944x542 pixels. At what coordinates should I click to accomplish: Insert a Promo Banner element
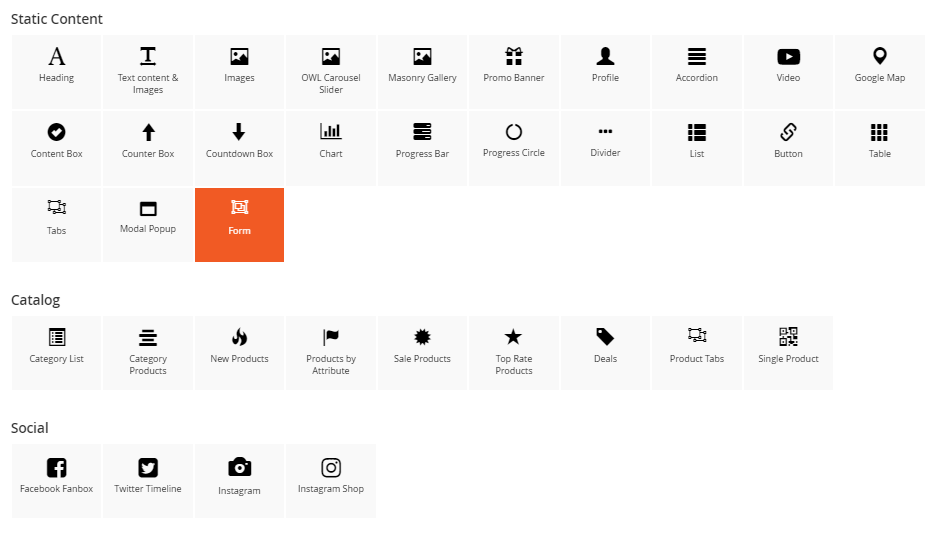[x=514, y=71]
